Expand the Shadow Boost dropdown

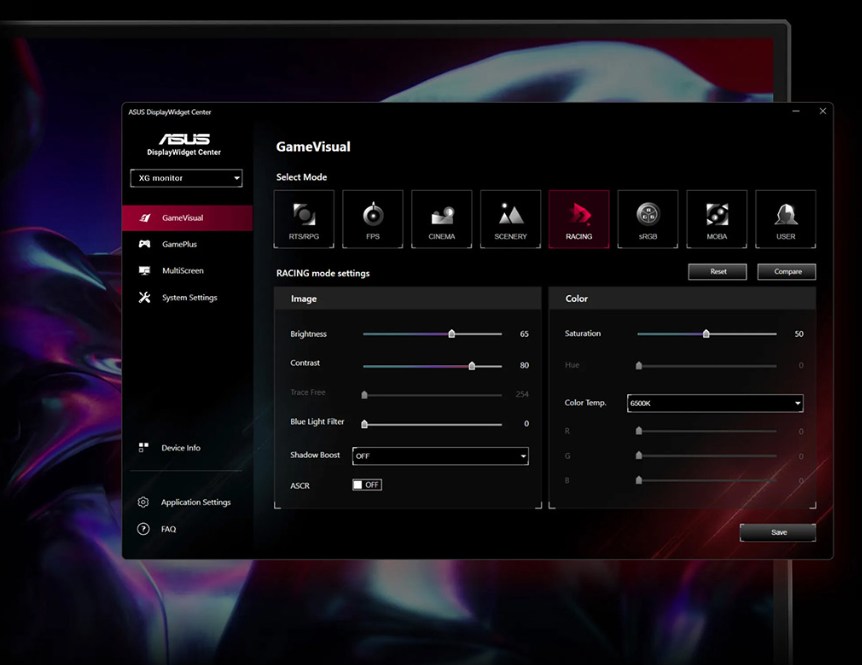pyautogui.click(x=440, y=456)
